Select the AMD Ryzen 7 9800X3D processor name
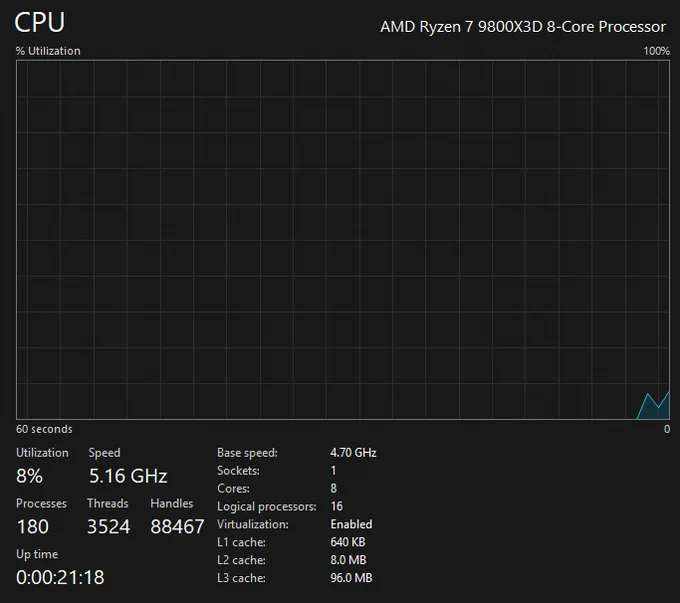 coord(523,27)
